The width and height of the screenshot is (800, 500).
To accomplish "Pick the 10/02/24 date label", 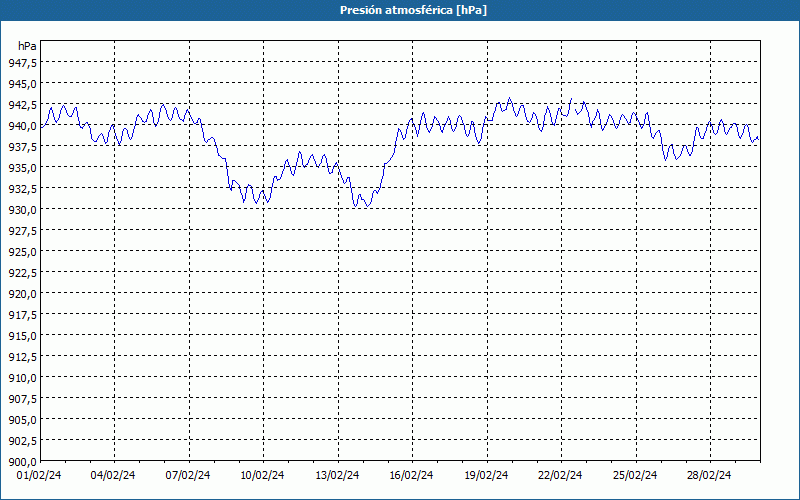I will click(x=261, y=475).
